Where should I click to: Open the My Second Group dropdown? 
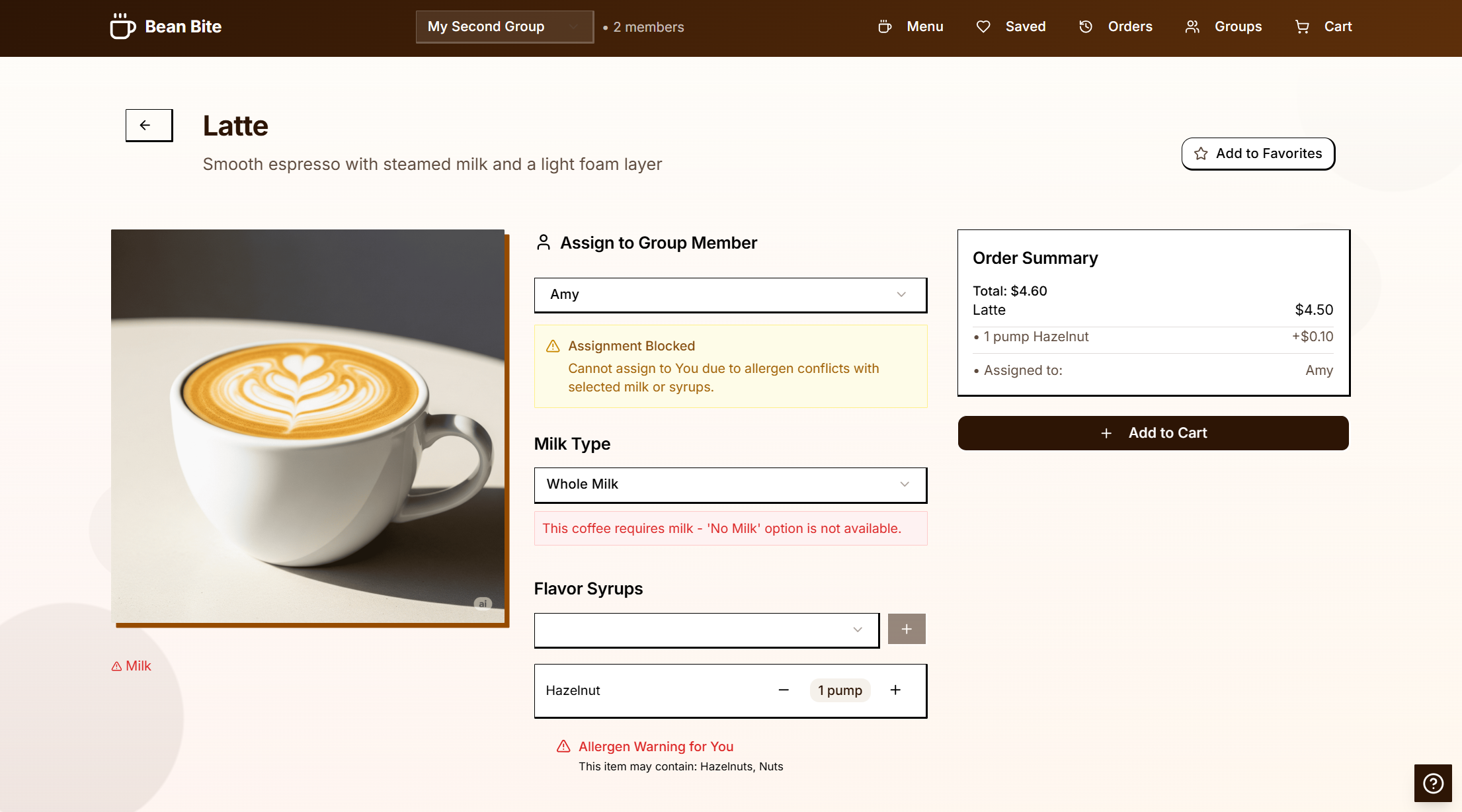(505, 26)
